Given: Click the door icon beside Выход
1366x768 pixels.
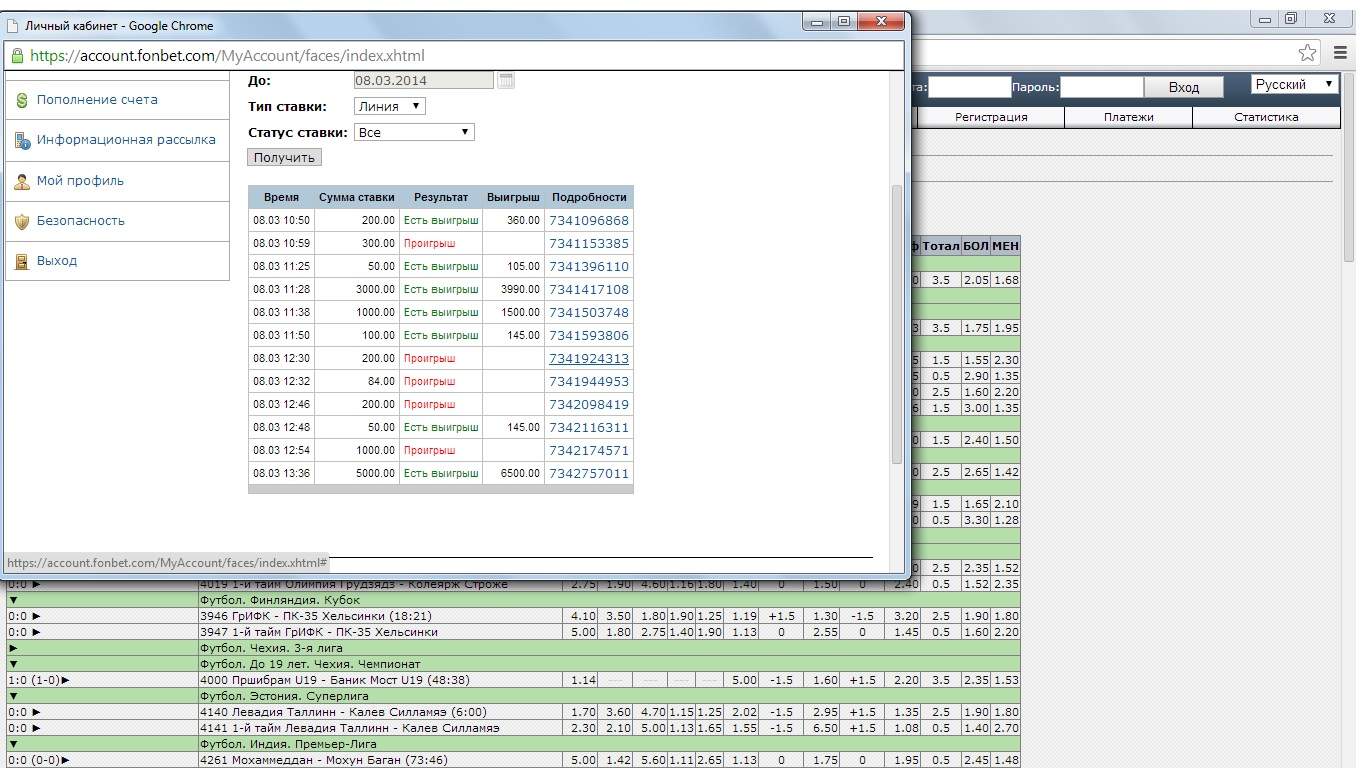Looking at the screenshot, I should [x=22, y=261].
